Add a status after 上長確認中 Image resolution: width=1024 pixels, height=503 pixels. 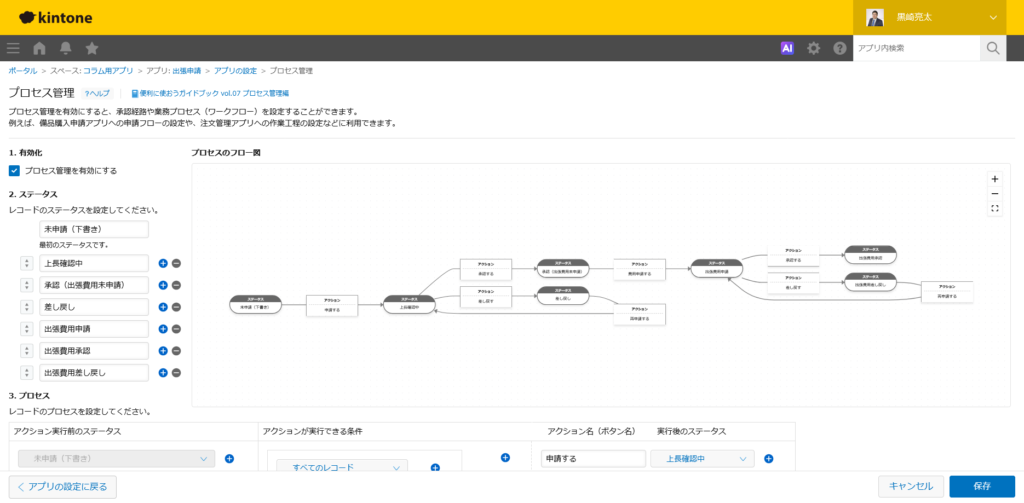coord(163,264)
